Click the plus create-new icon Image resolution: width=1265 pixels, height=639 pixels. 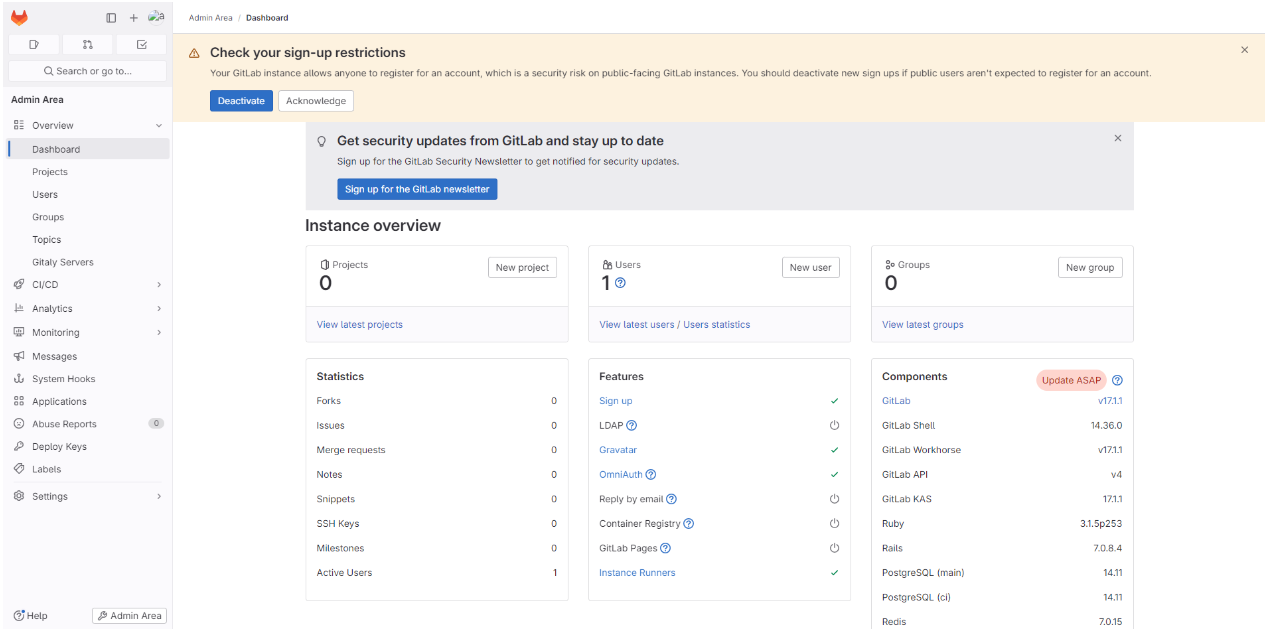tap(134, 18)
